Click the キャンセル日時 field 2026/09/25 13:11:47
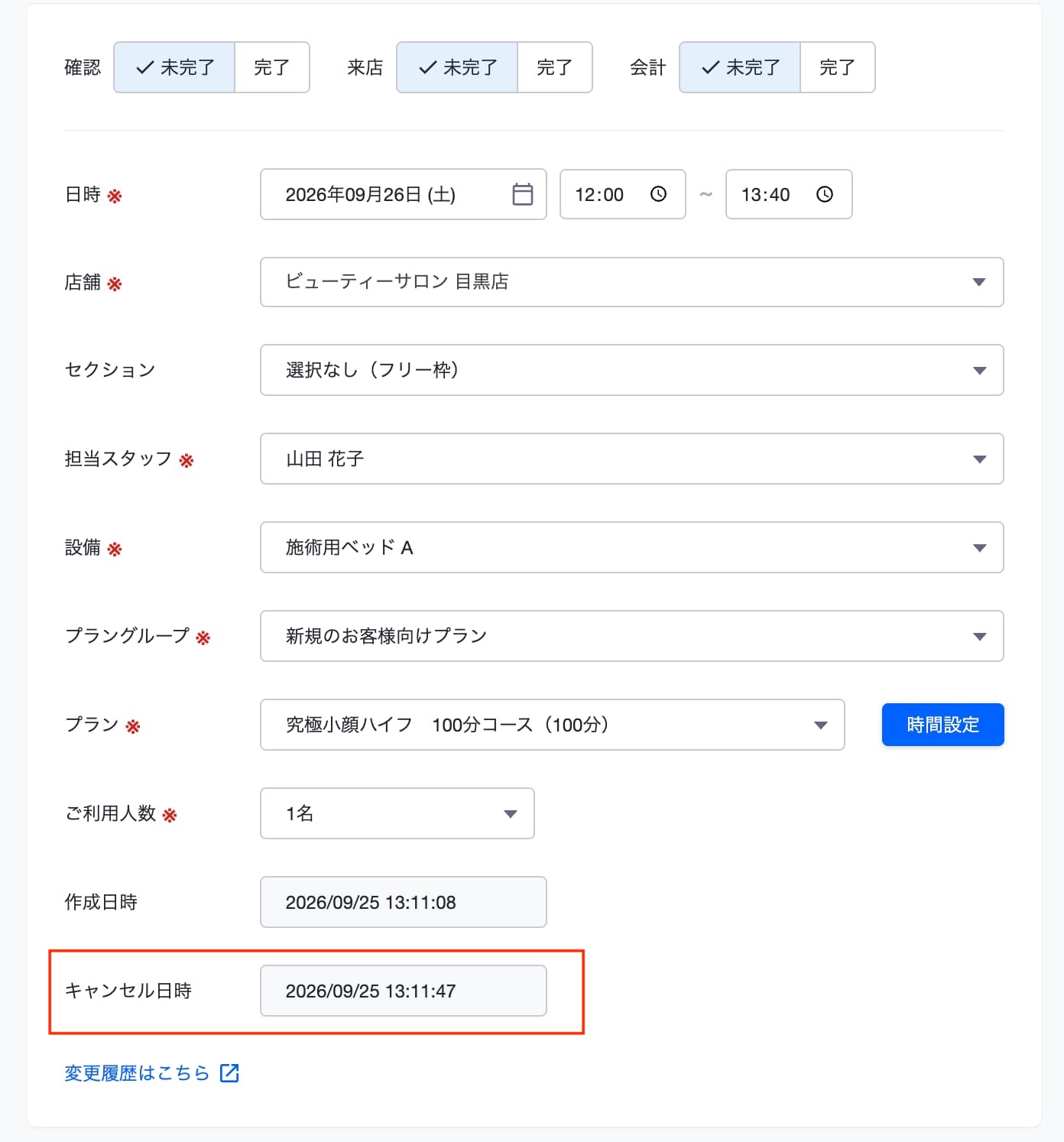The height and width of the screenshot is (1142, 1064). (404, 991)
